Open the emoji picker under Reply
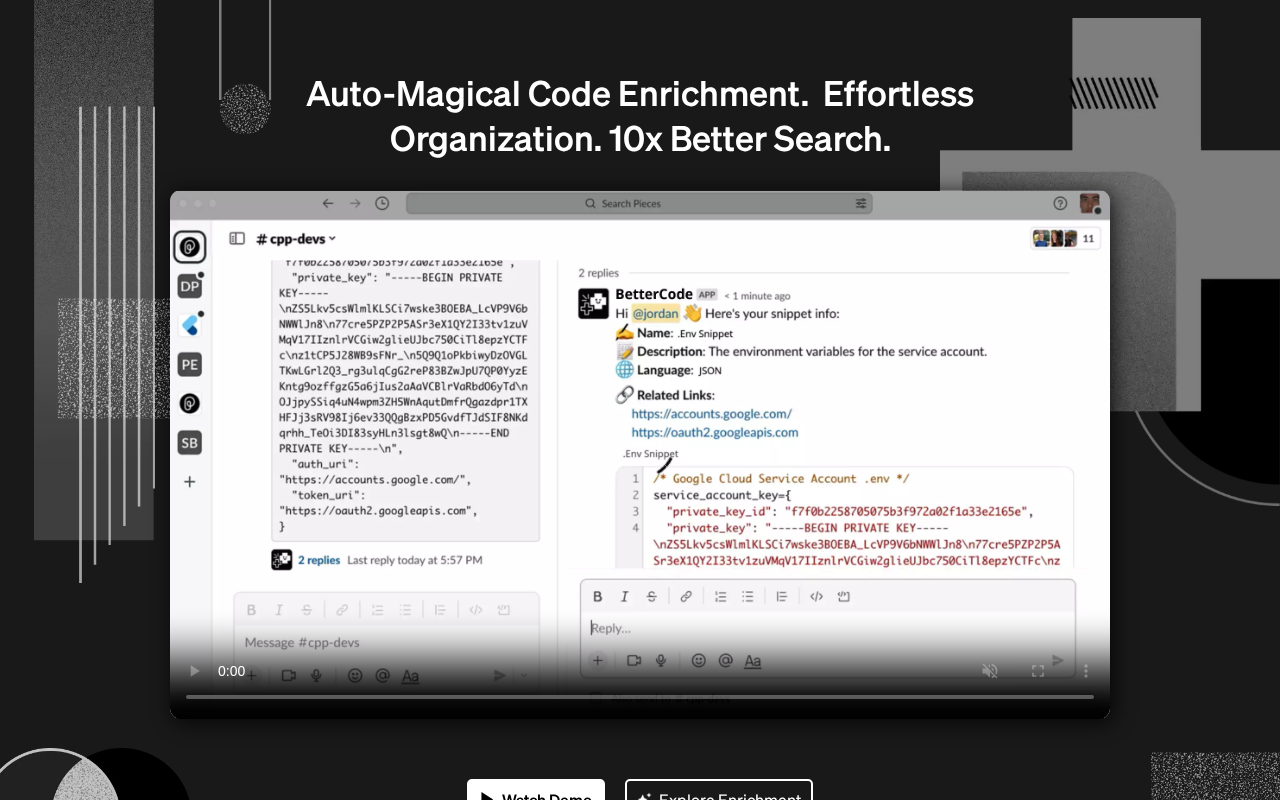Screen dimensions: 1280x800 click(699, 660)
